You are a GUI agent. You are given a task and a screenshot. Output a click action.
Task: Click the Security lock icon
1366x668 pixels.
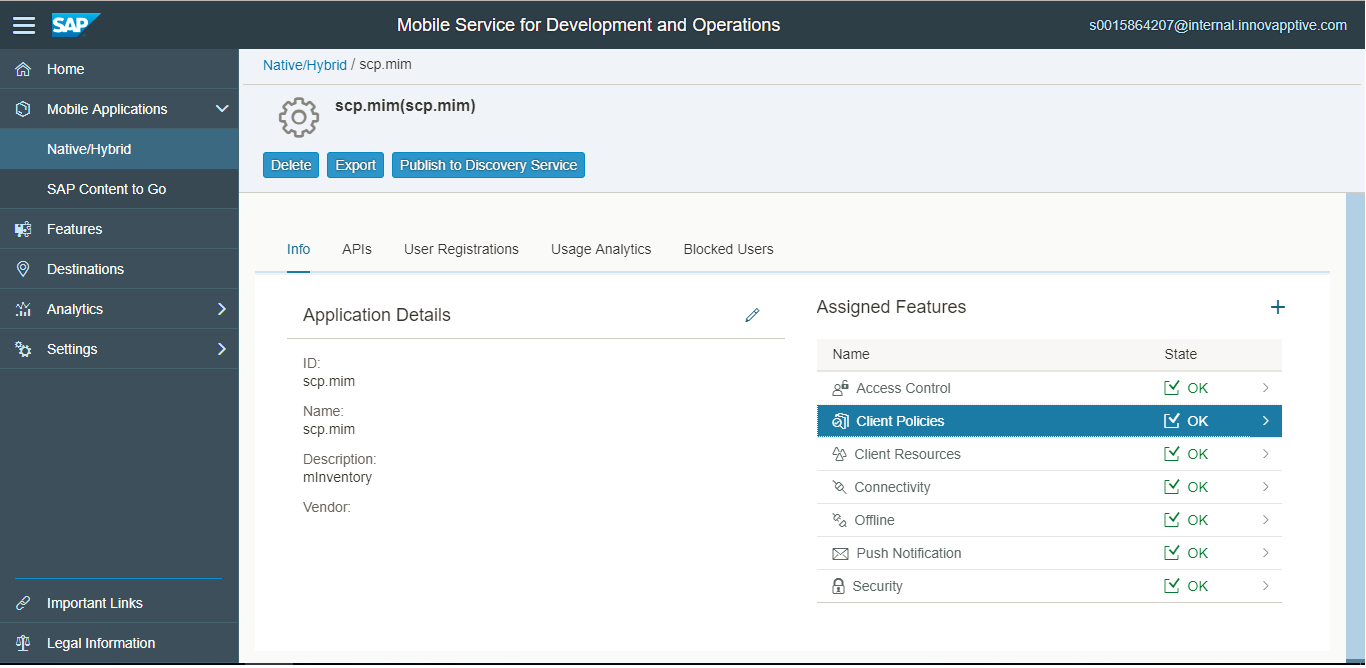coord(838,586)
